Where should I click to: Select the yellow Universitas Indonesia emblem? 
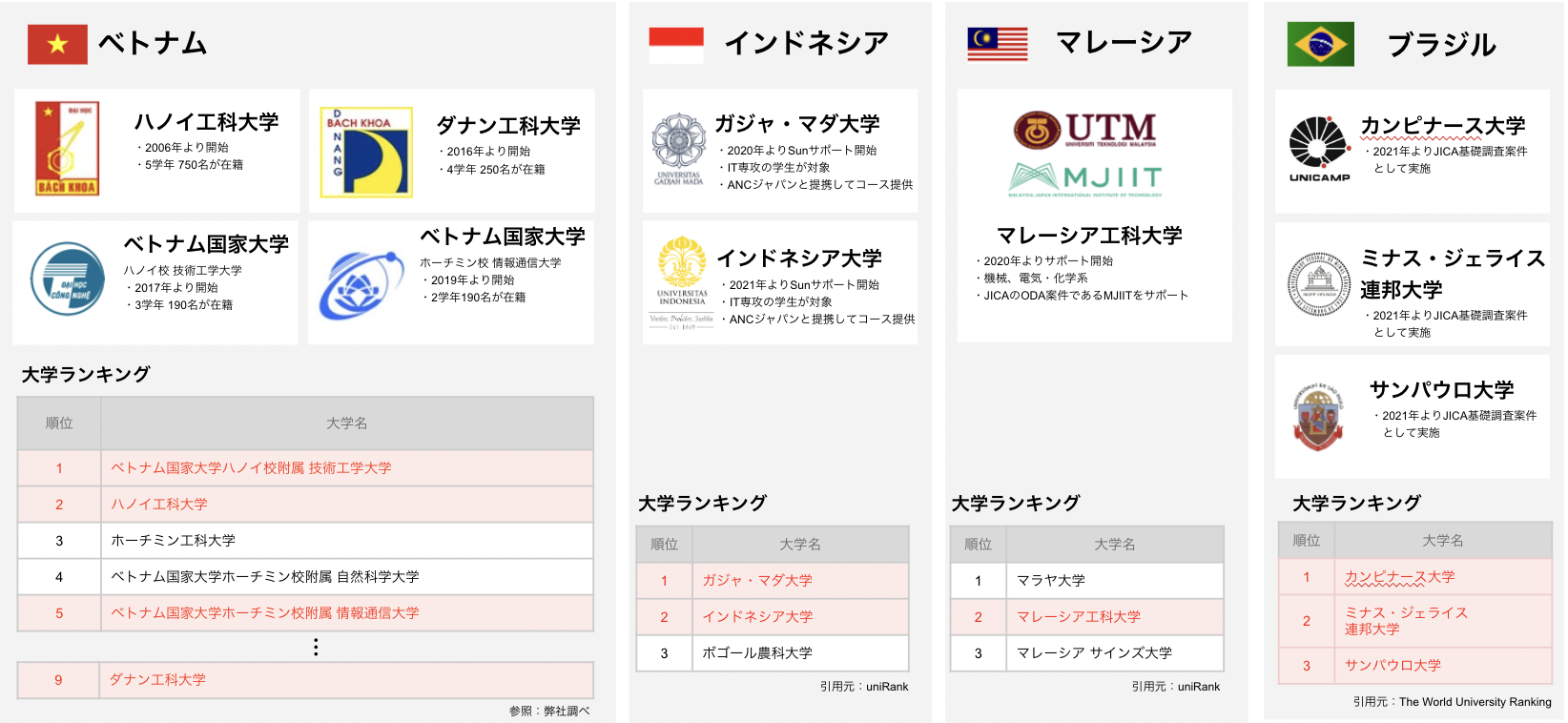682,282
